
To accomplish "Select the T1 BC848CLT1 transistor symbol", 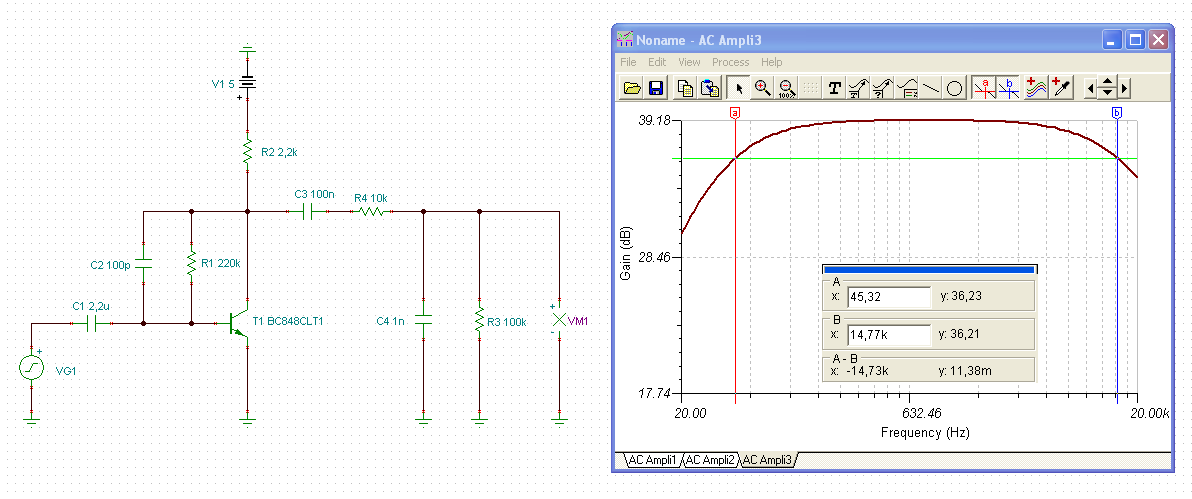I will [239, 323].
